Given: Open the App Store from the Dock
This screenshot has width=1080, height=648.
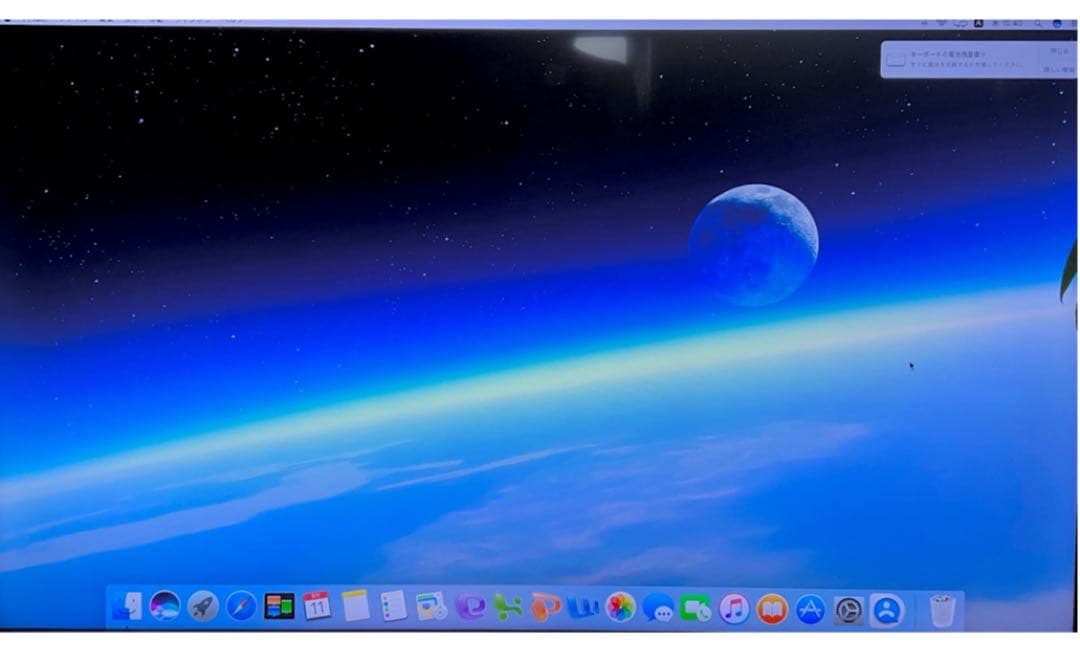Looking at the screenshot, I should (x=810, y=605).
